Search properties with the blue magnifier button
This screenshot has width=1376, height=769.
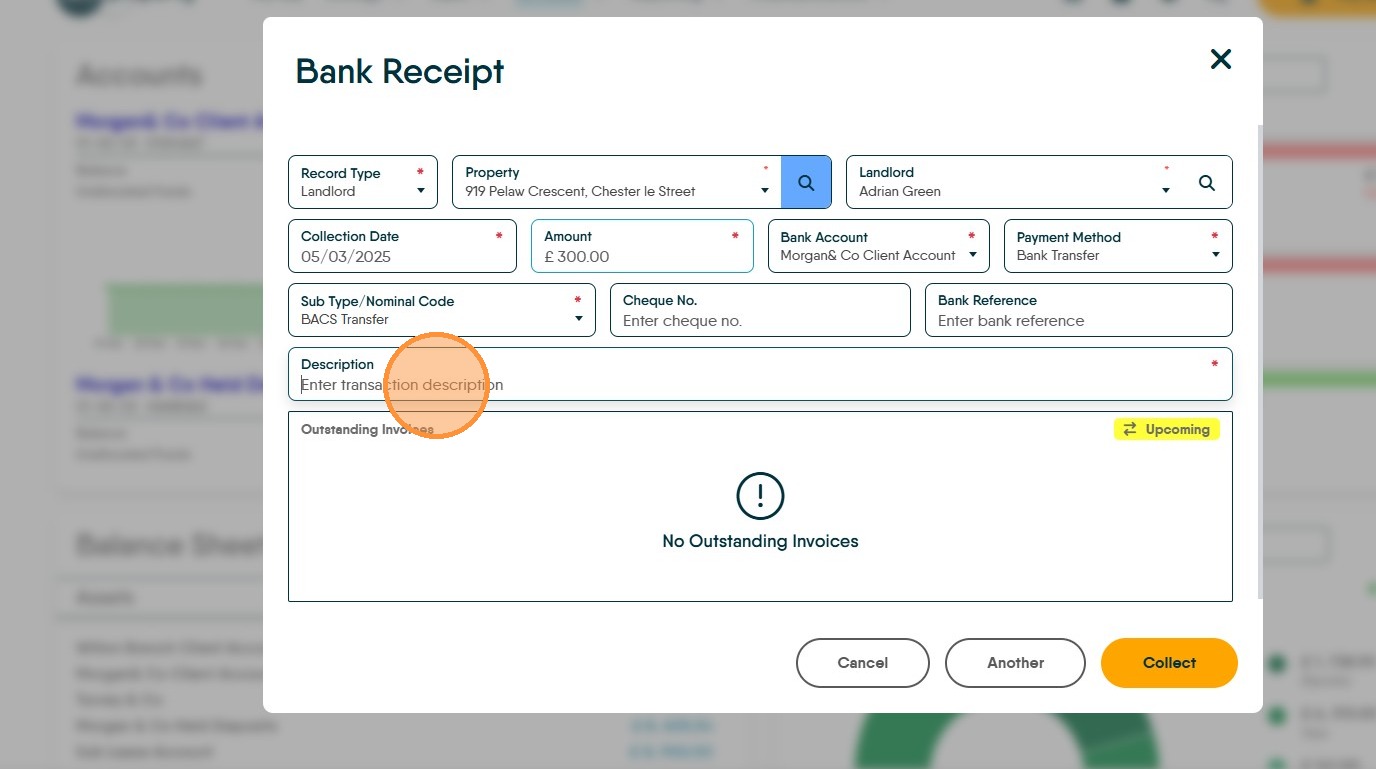click(806, 182)
